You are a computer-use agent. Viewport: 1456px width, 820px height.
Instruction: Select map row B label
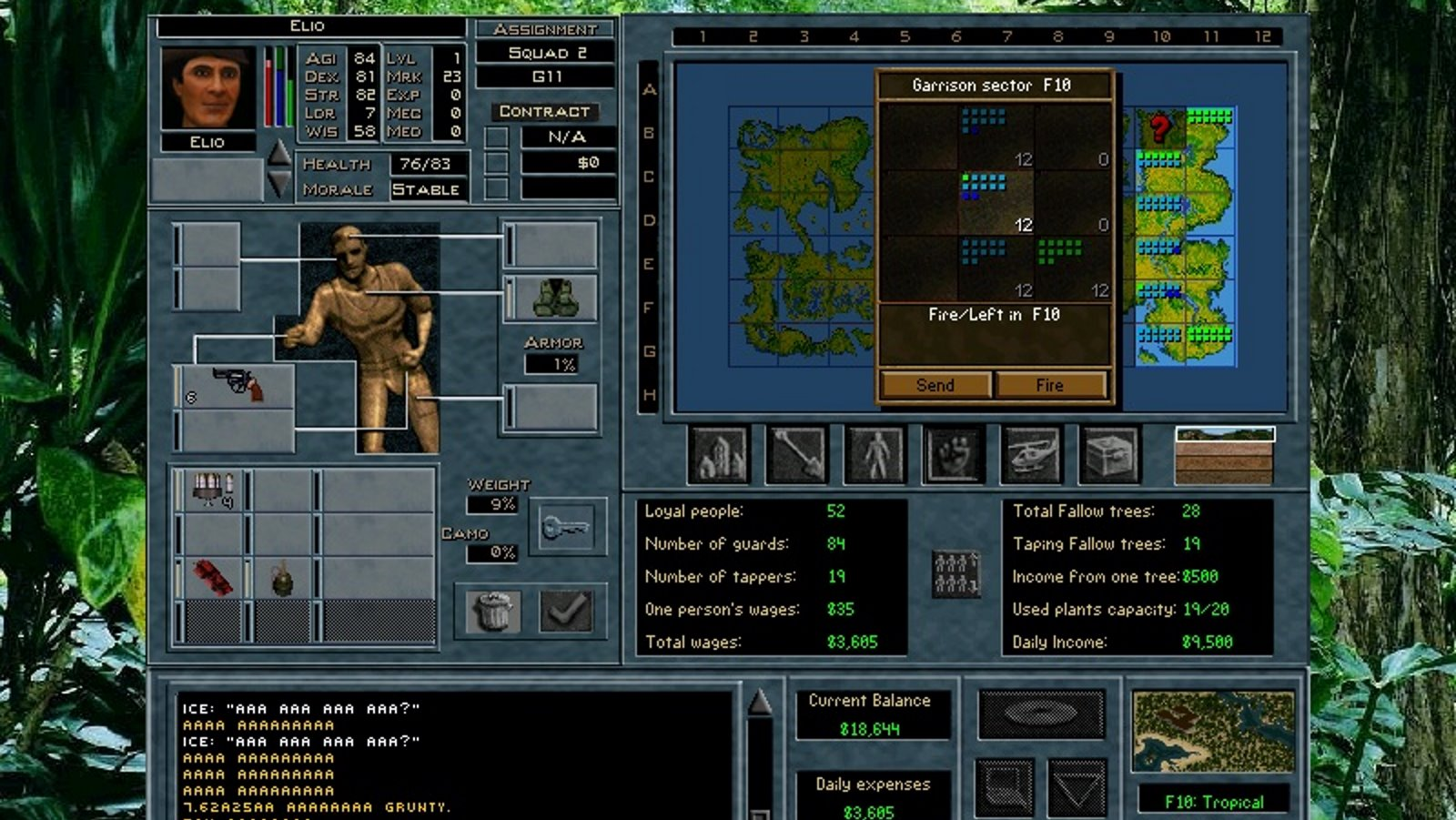[649, 133]
